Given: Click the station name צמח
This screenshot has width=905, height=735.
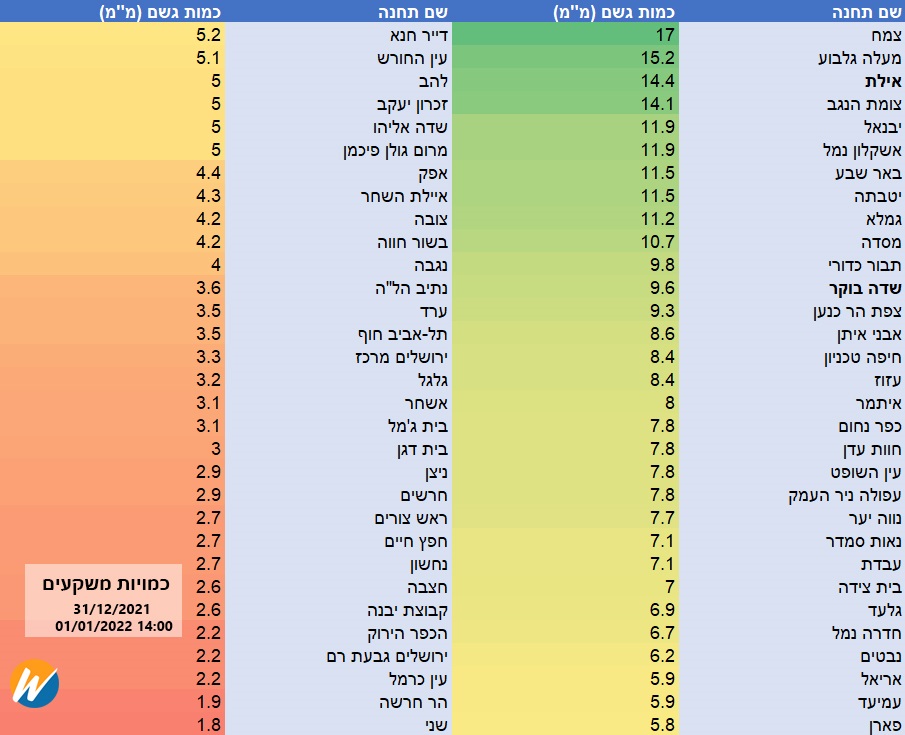Looking at the screenshot, I should click(883, 35).
